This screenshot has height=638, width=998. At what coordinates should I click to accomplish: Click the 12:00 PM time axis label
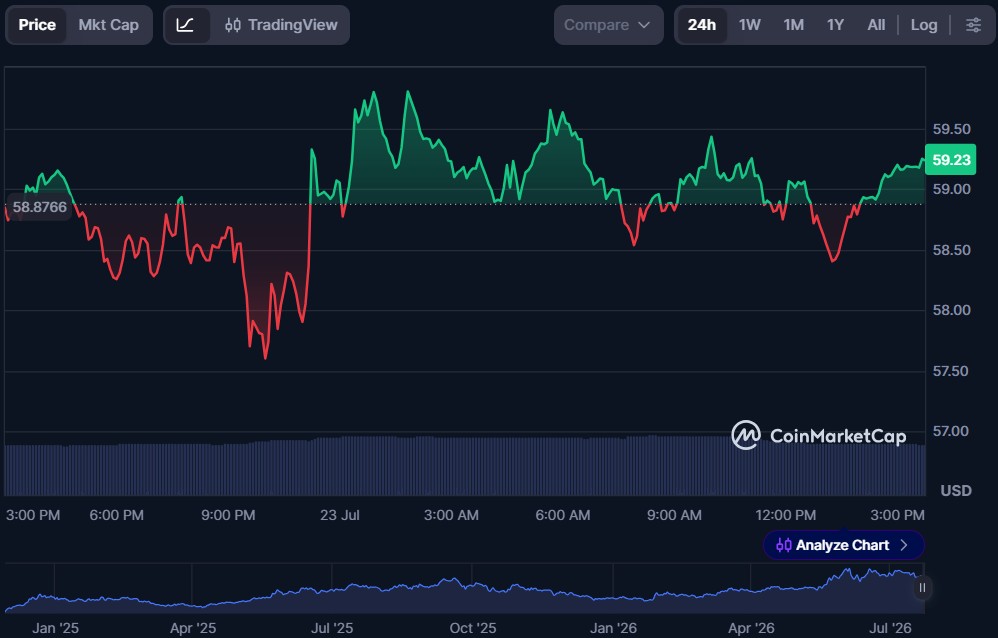tap(785, 515)
